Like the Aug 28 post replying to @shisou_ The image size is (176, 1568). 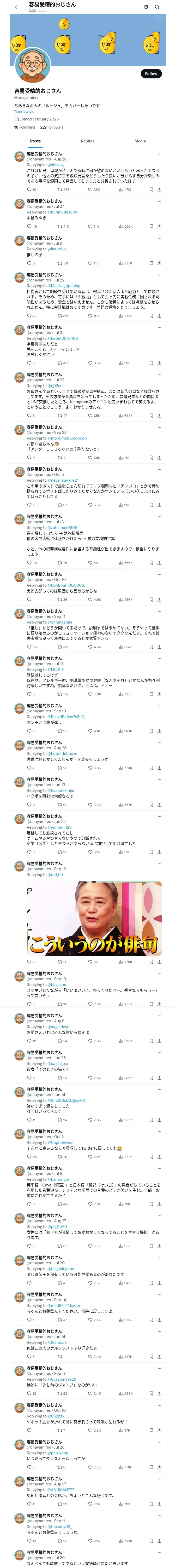pos(91,189)
